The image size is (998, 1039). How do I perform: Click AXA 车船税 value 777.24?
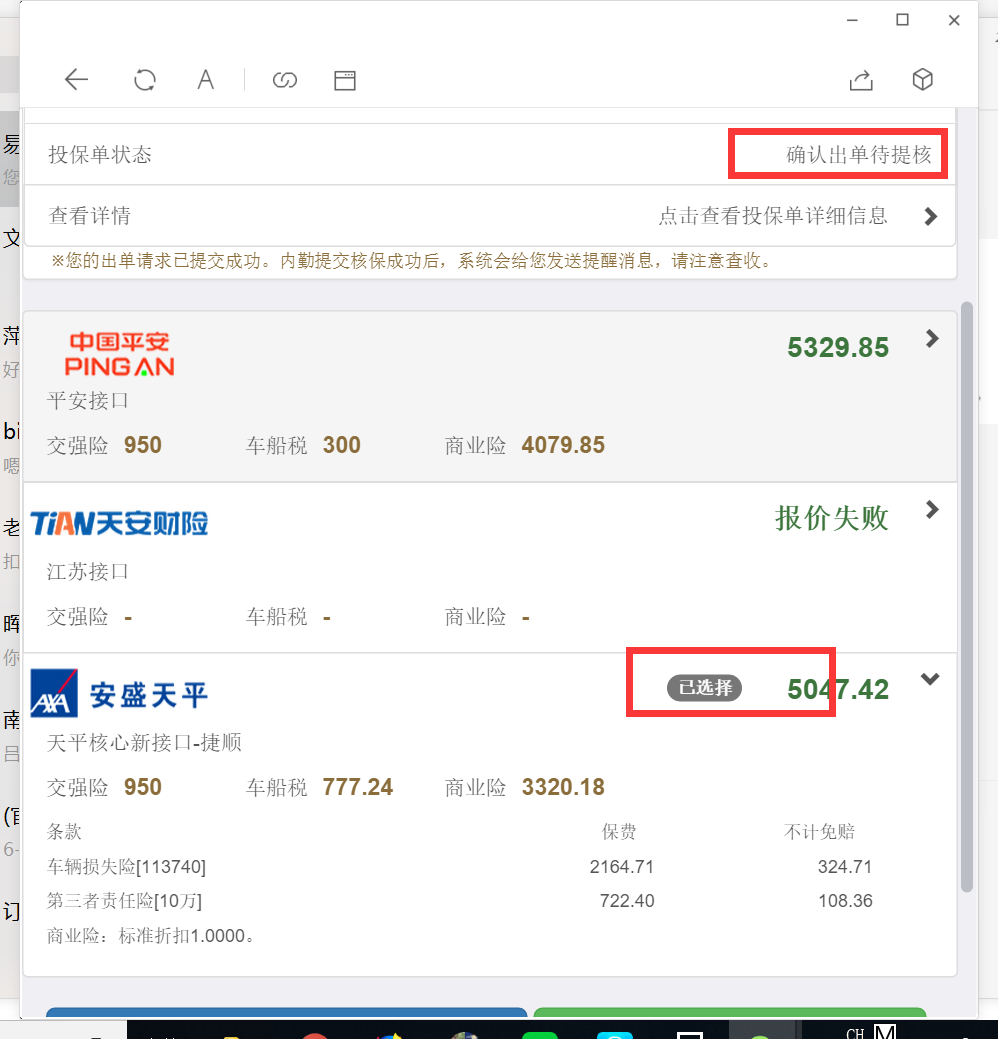click(357, 787)
